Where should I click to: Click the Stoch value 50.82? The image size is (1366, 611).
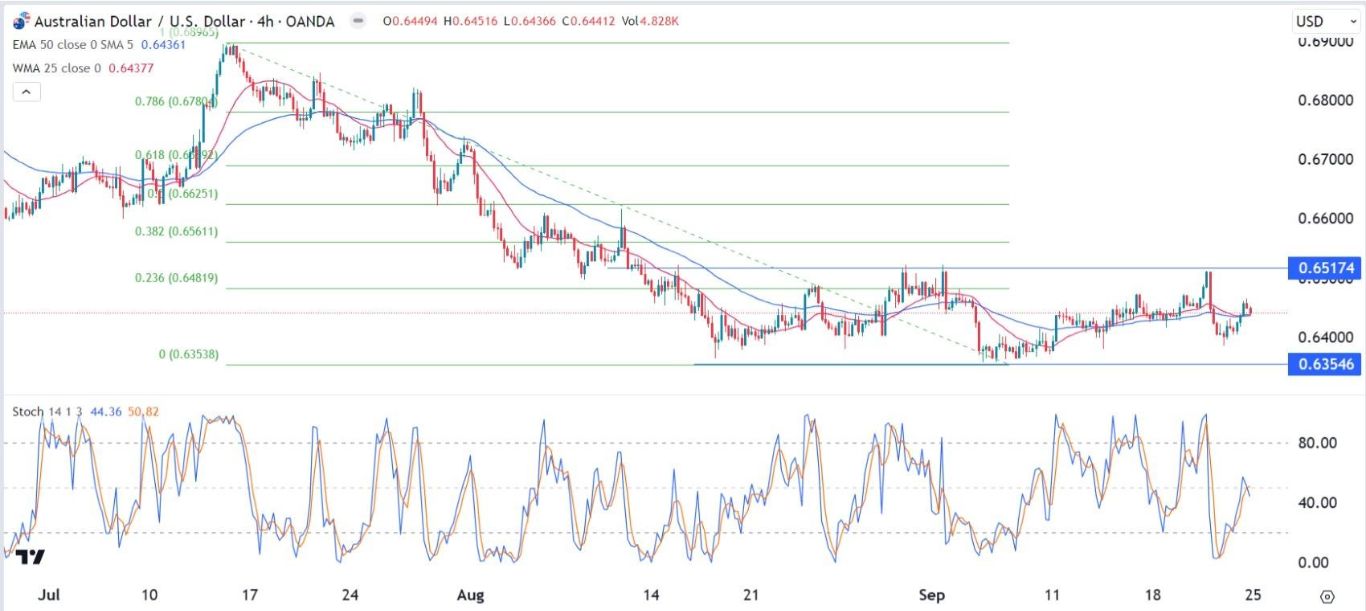145,411
